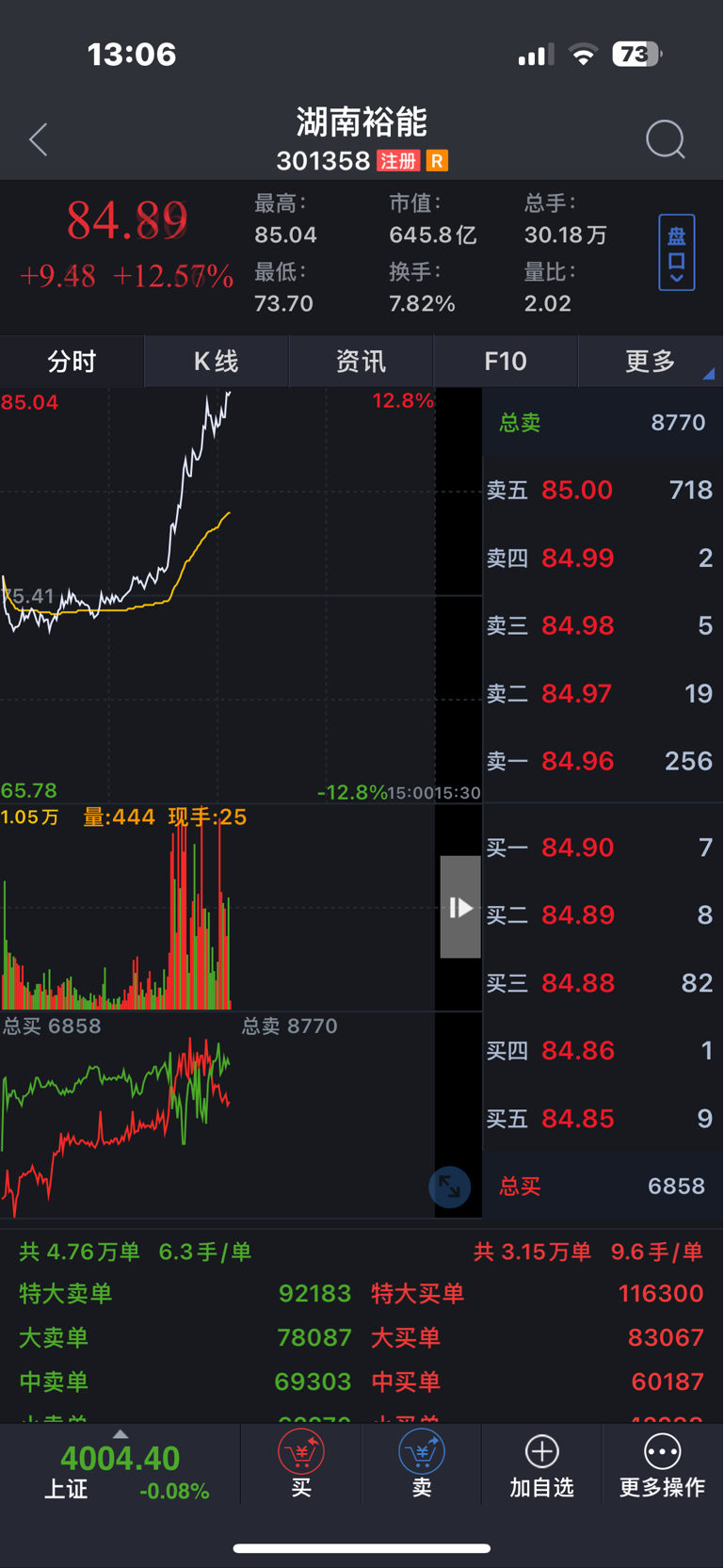Tap the 最低 73.70 value
Screen dimensions: 724x1568
283,303
